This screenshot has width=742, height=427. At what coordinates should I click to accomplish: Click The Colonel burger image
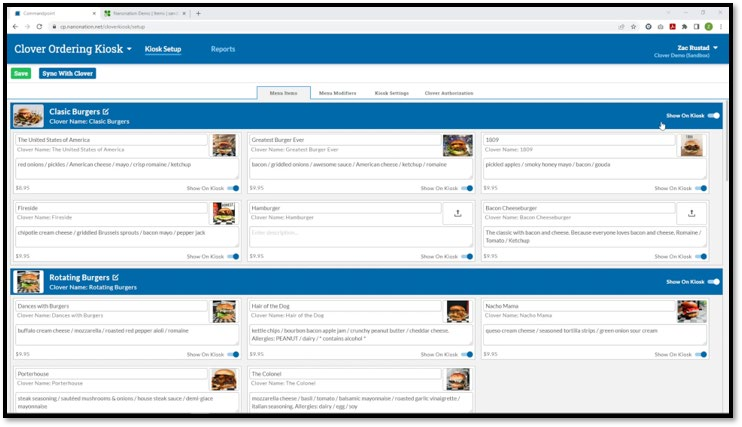458,380
